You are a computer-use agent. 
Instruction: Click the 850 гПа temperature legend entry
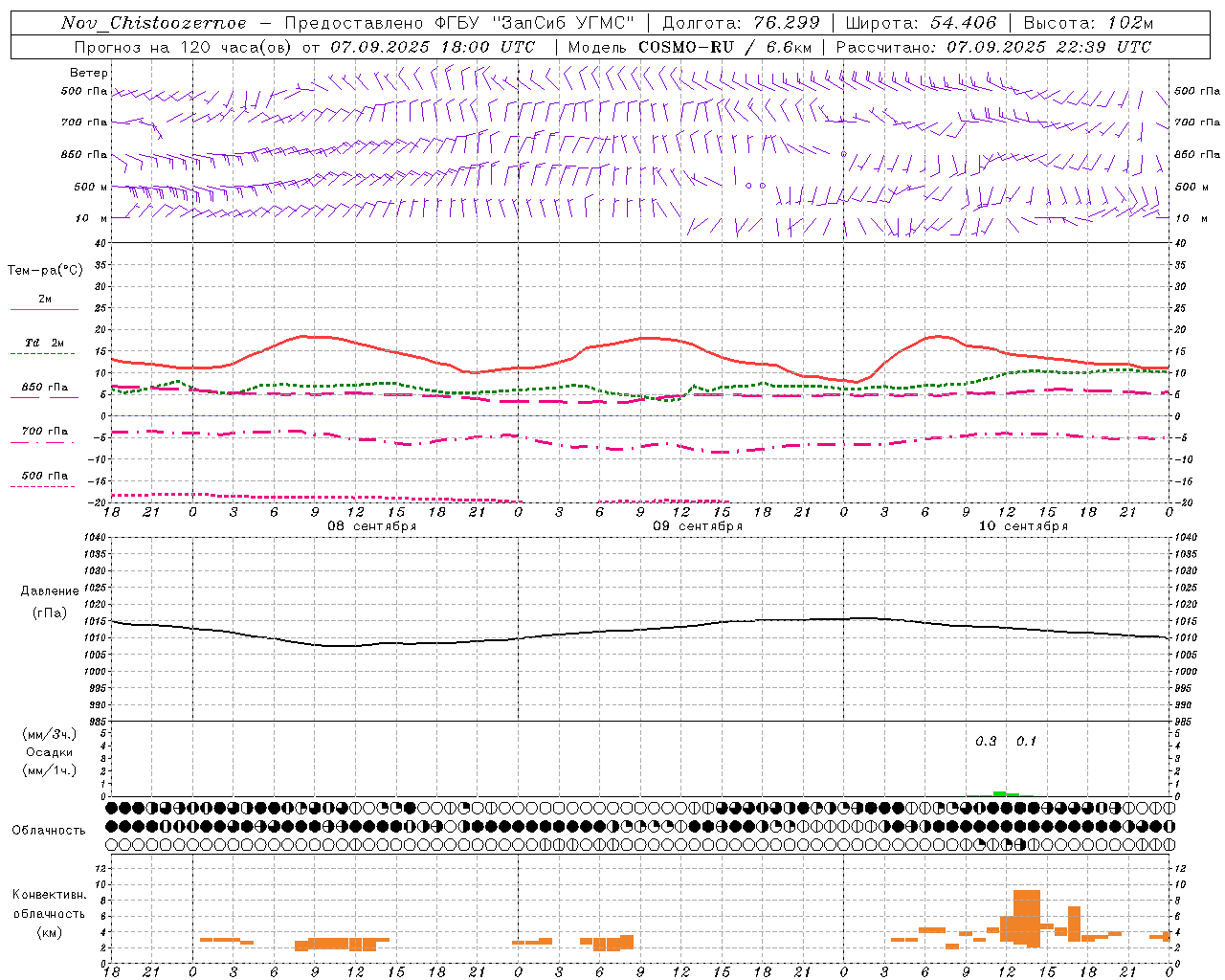(x=45, y=388)
